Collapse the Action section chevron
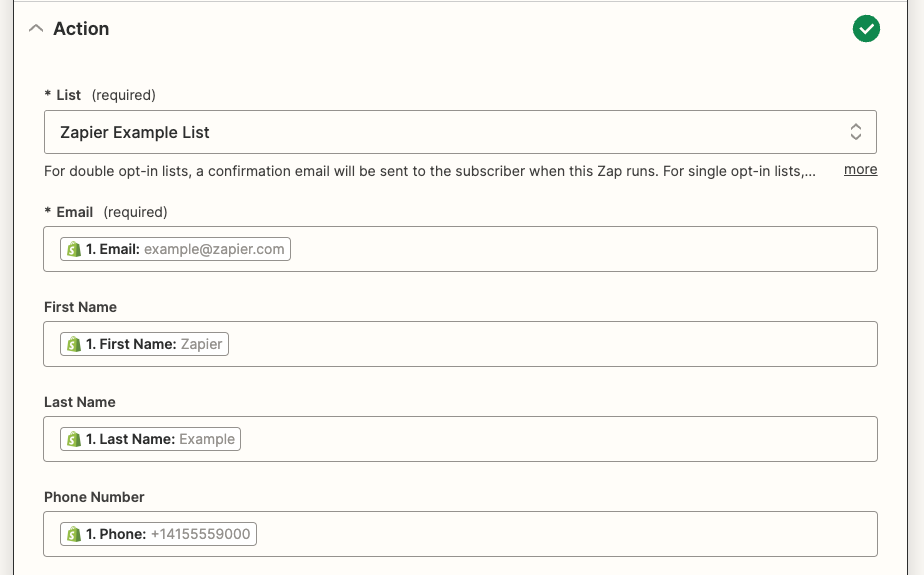The height and width of the screenshot is (575, 924). point(36,29)
